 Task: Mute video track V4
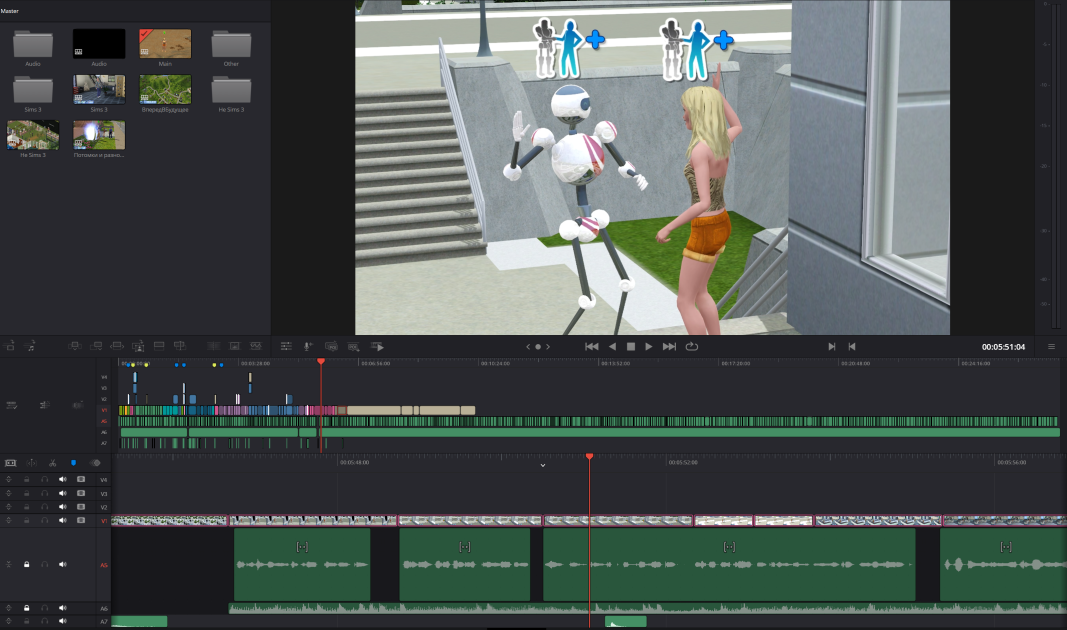[x=63, y=480]
